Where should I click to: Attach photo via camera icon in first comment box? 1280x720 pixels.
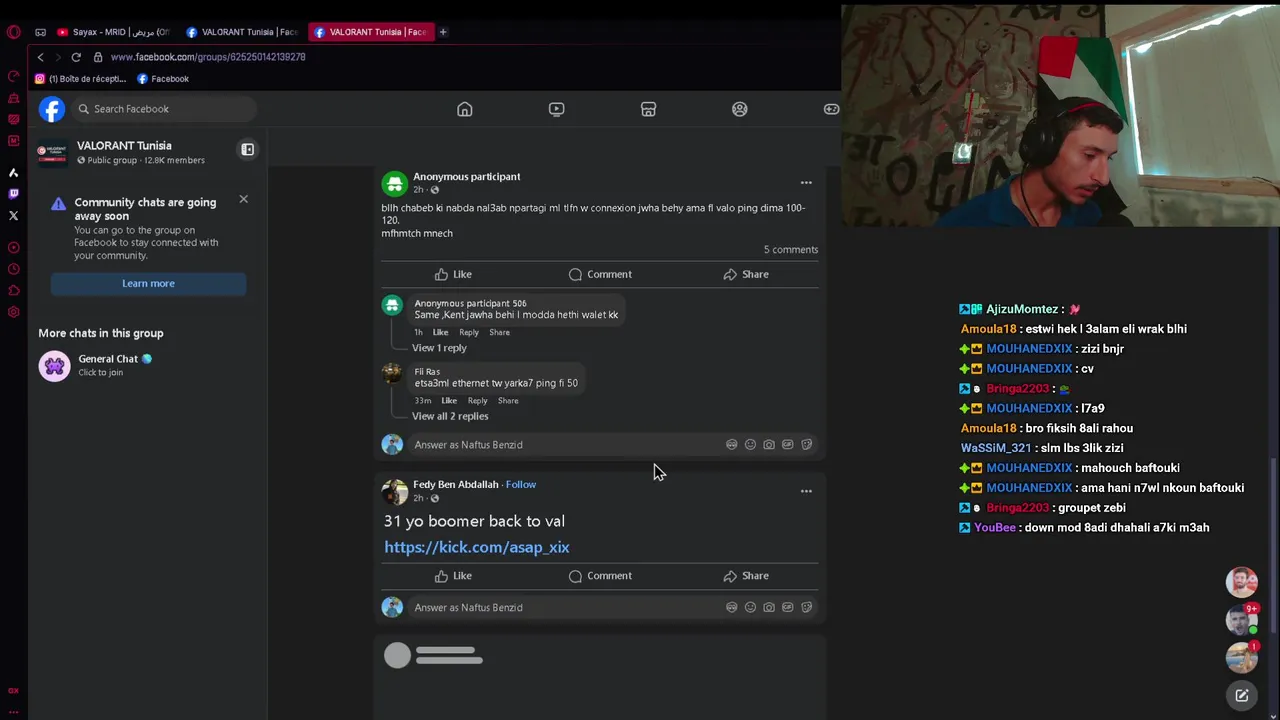(769, 445)
